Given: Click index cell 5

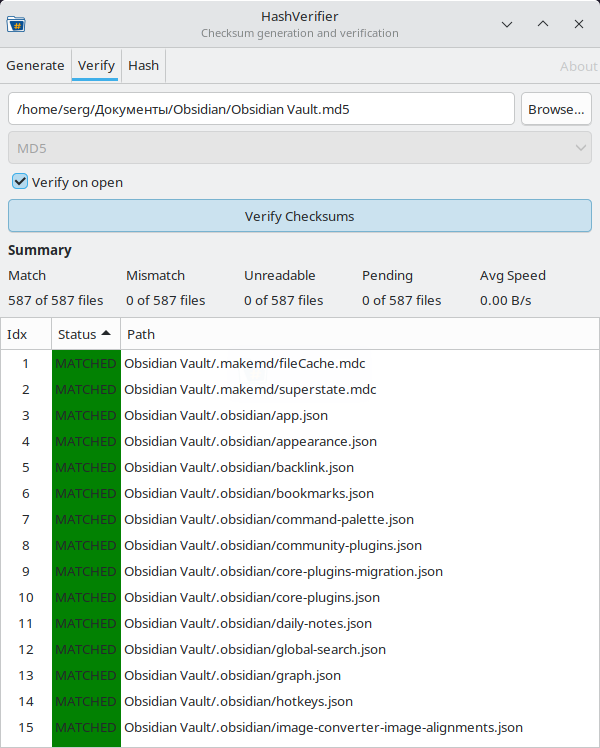Looking at the screenshot, I should tap(26, 468).
